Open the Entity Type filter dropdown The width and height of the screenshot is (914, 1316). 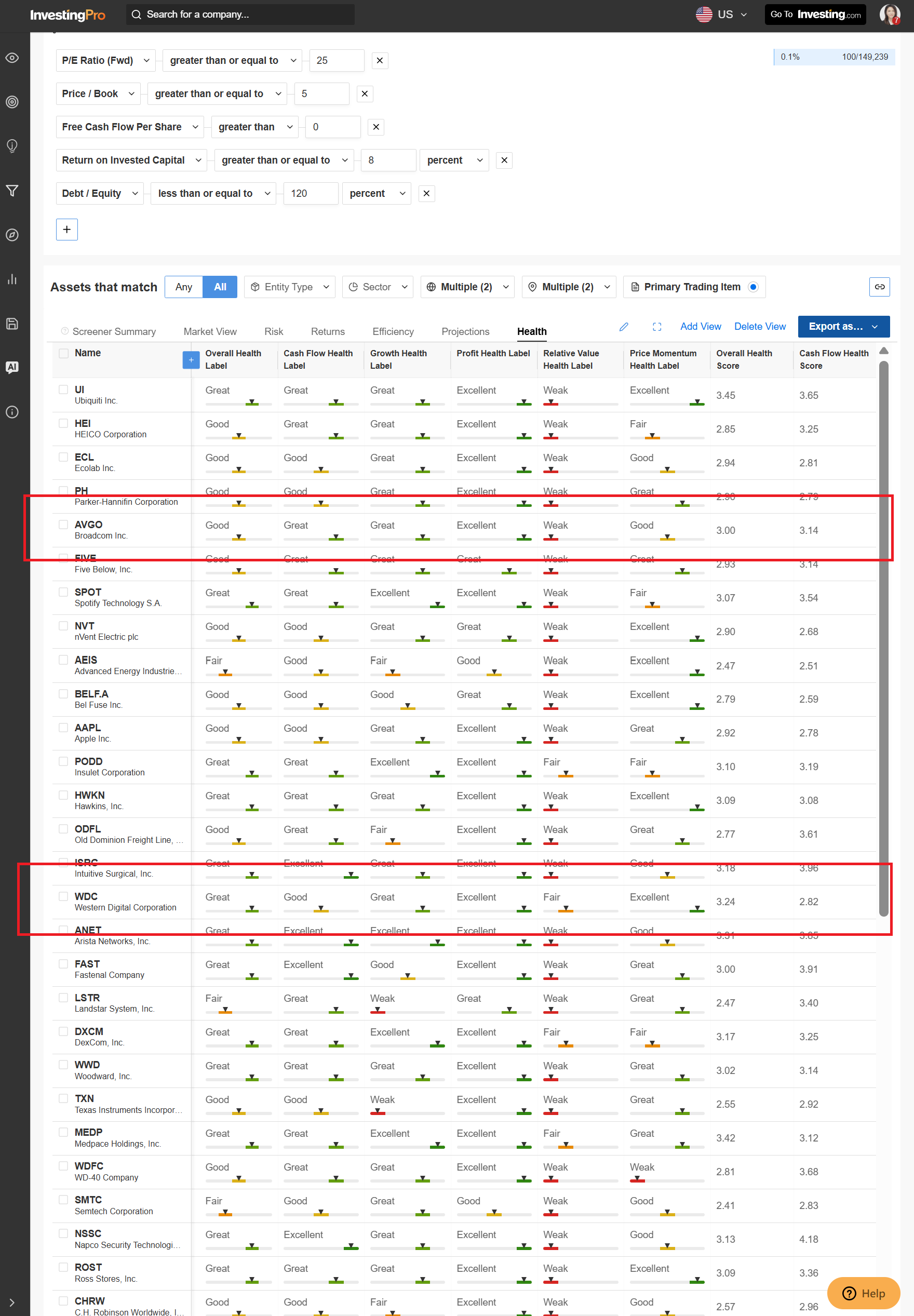290,287
